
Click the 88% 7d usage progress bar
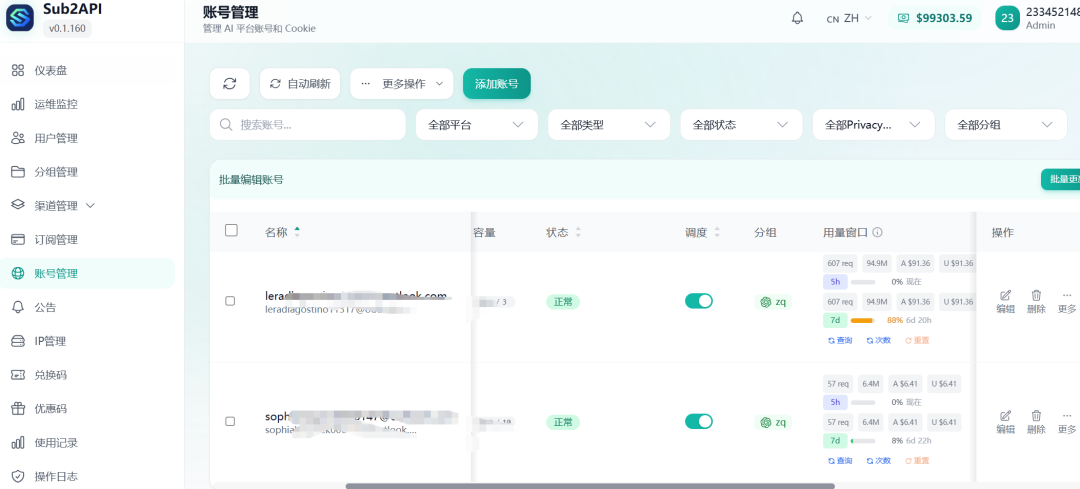coord(863,320)
